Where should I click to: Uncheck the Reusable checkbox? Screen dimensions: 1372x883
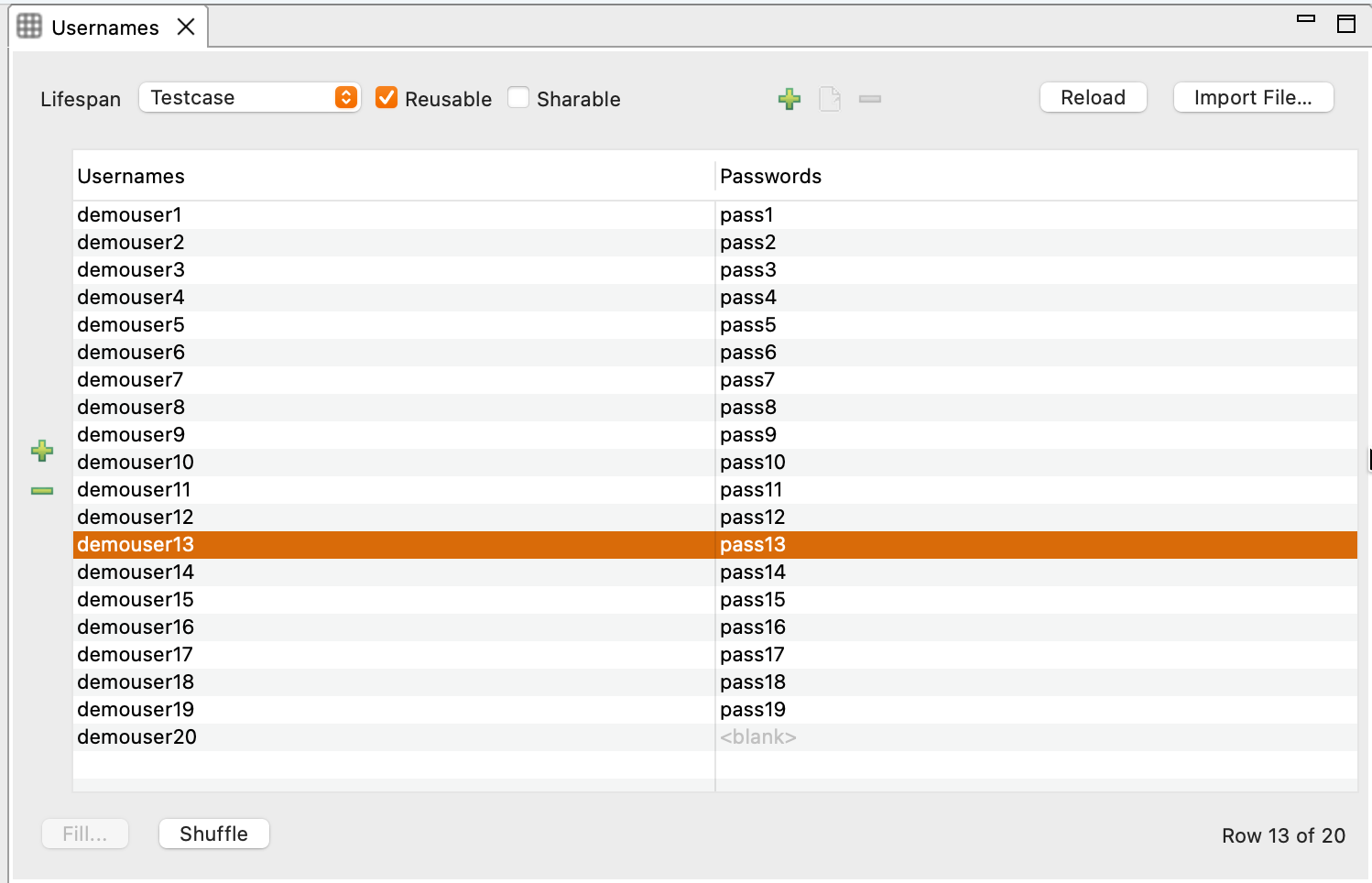pyautogui.click(x=387, y=98)
